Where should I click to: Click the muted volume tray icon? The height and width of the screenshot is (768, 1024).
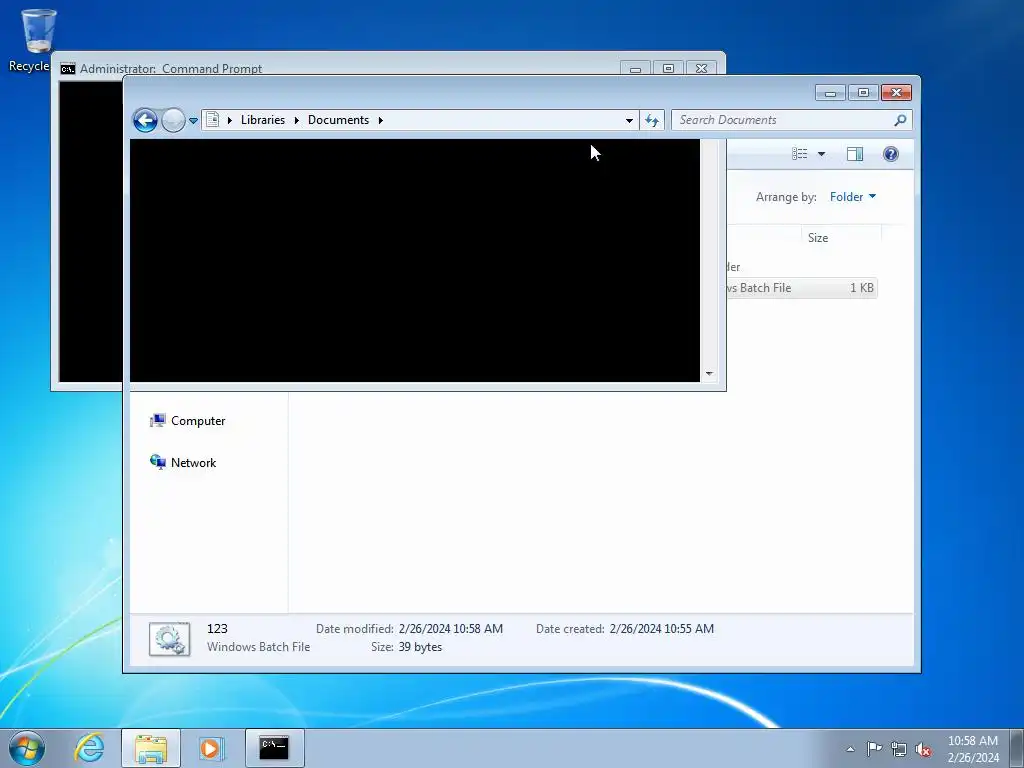(x=923, y=749)
